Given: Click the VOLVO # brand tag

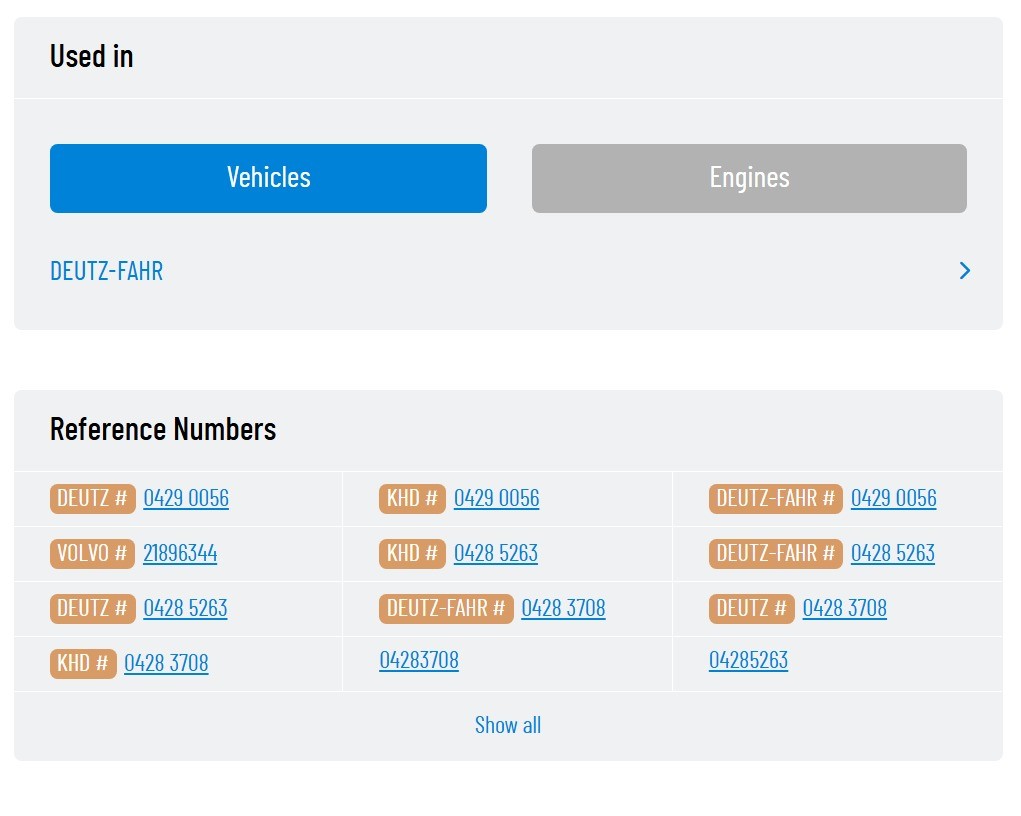Looking at the screenshot, I should tap(92, 554).
